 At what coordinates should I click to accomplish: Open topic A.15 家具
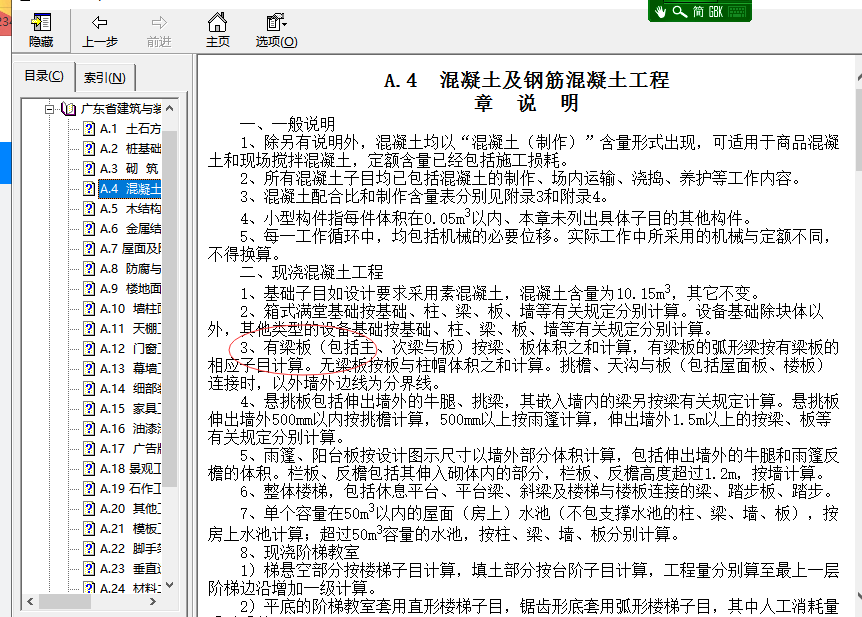coord(130,408)
